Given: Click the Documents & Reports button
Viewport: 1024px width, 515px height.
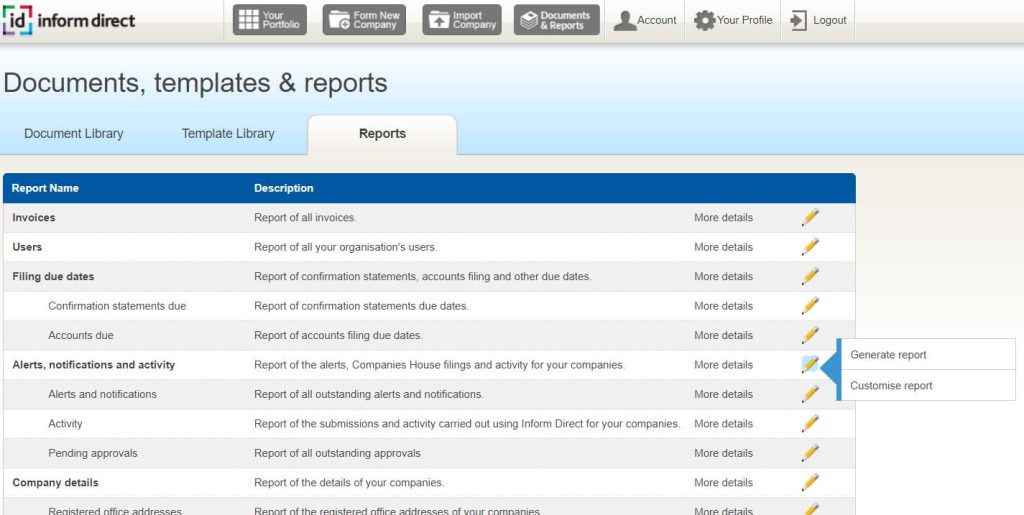Looking at the screenshot, I should click(x=556, y=20).
